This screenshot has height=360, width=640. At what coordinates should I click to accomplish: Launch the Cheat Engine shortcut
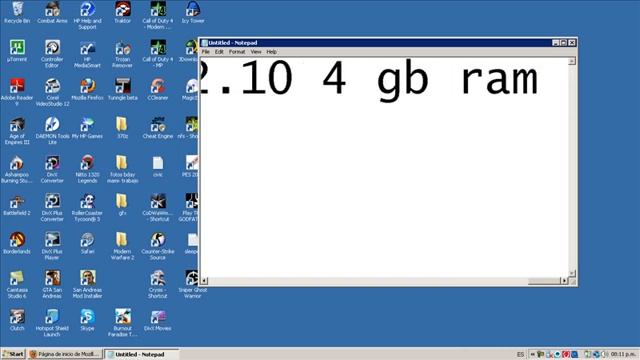(x=158, y=127)
